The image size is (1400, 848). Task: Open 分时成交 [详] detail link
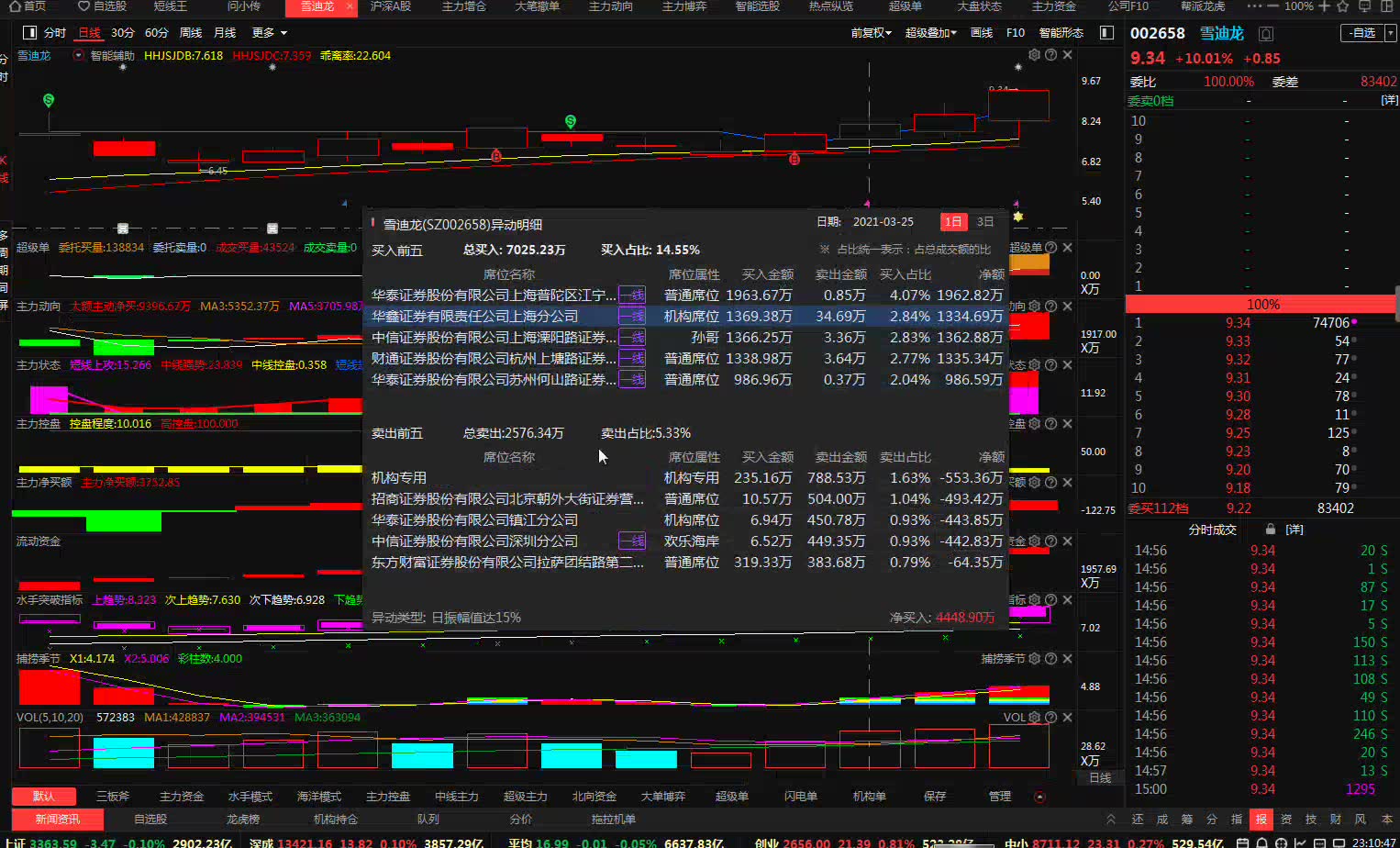click(x=1294, y=530)
